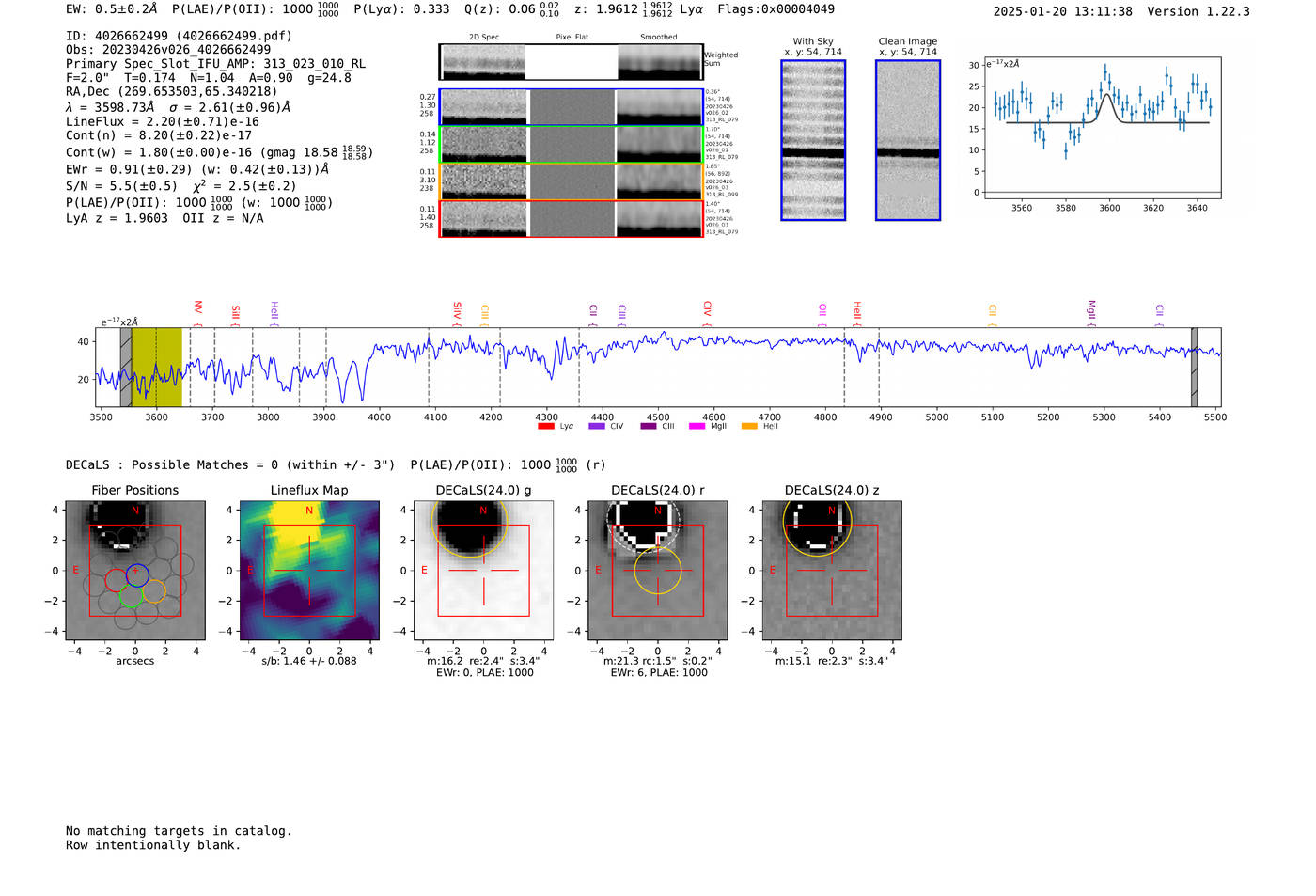Click the 'Pixel Flat' column header
This screenshot has height=896, width=1316.
(x=572, y=38)
